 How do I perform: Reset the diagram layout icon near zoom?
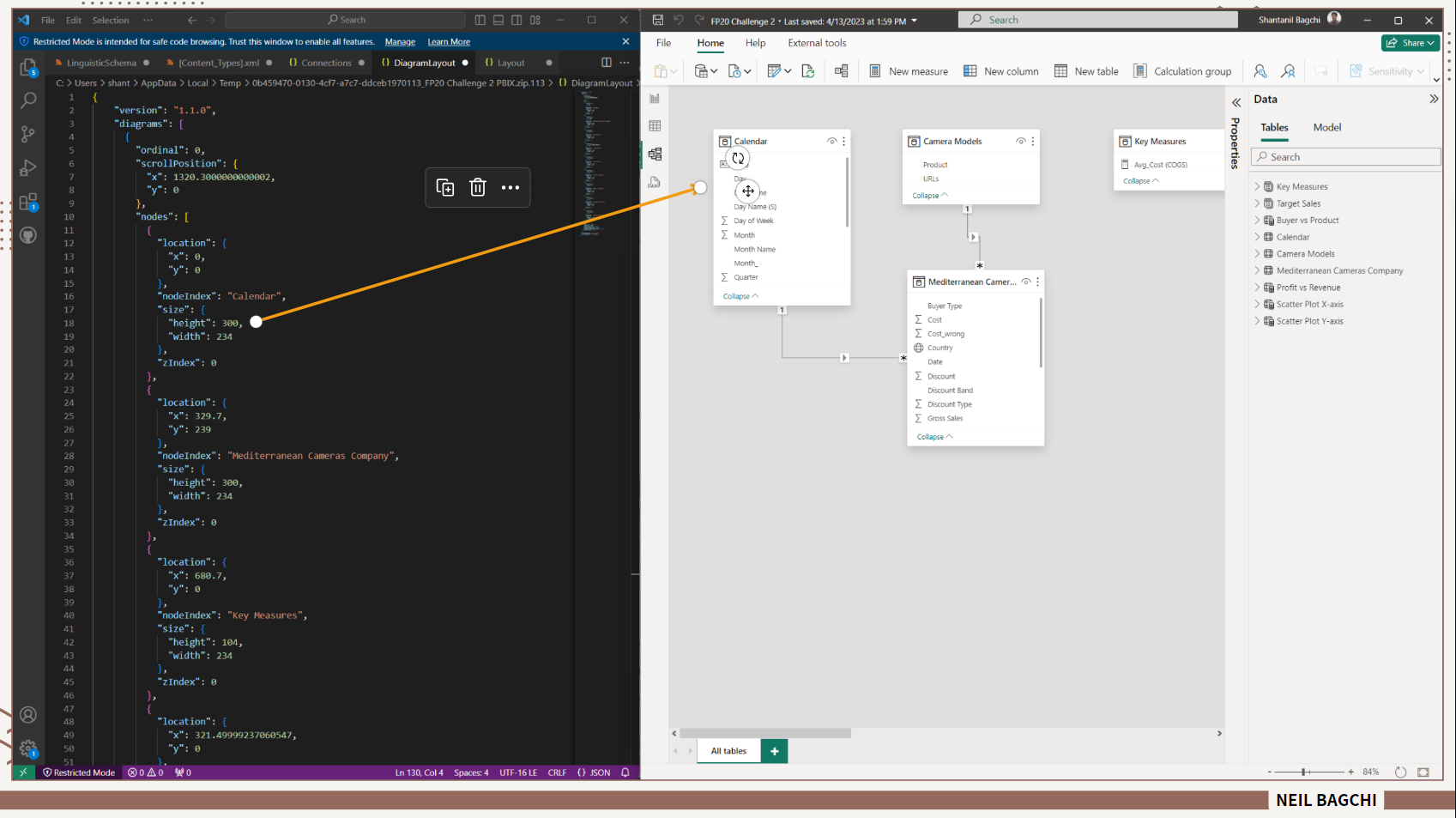tap(1400, 772)
